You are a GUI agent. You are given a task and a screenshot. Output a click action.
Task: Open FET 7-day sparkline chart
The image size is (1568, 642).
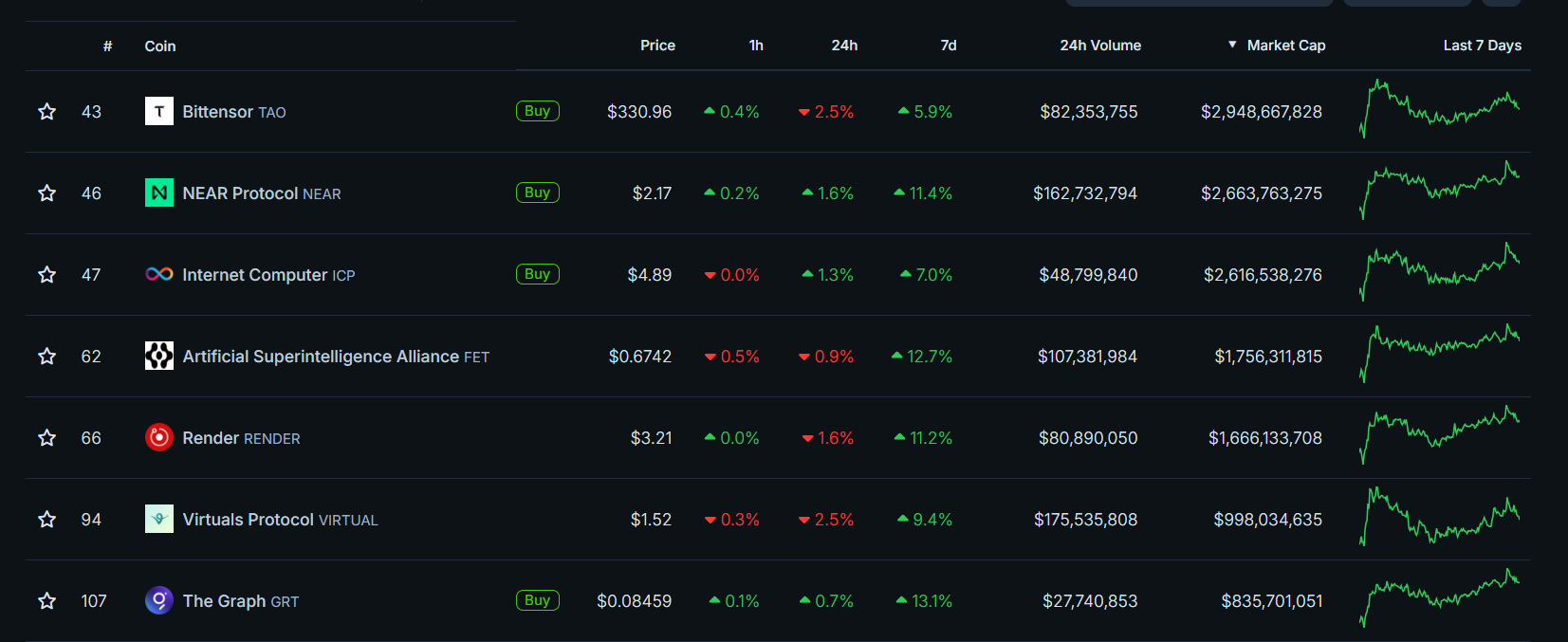(x=1439, y=355)
